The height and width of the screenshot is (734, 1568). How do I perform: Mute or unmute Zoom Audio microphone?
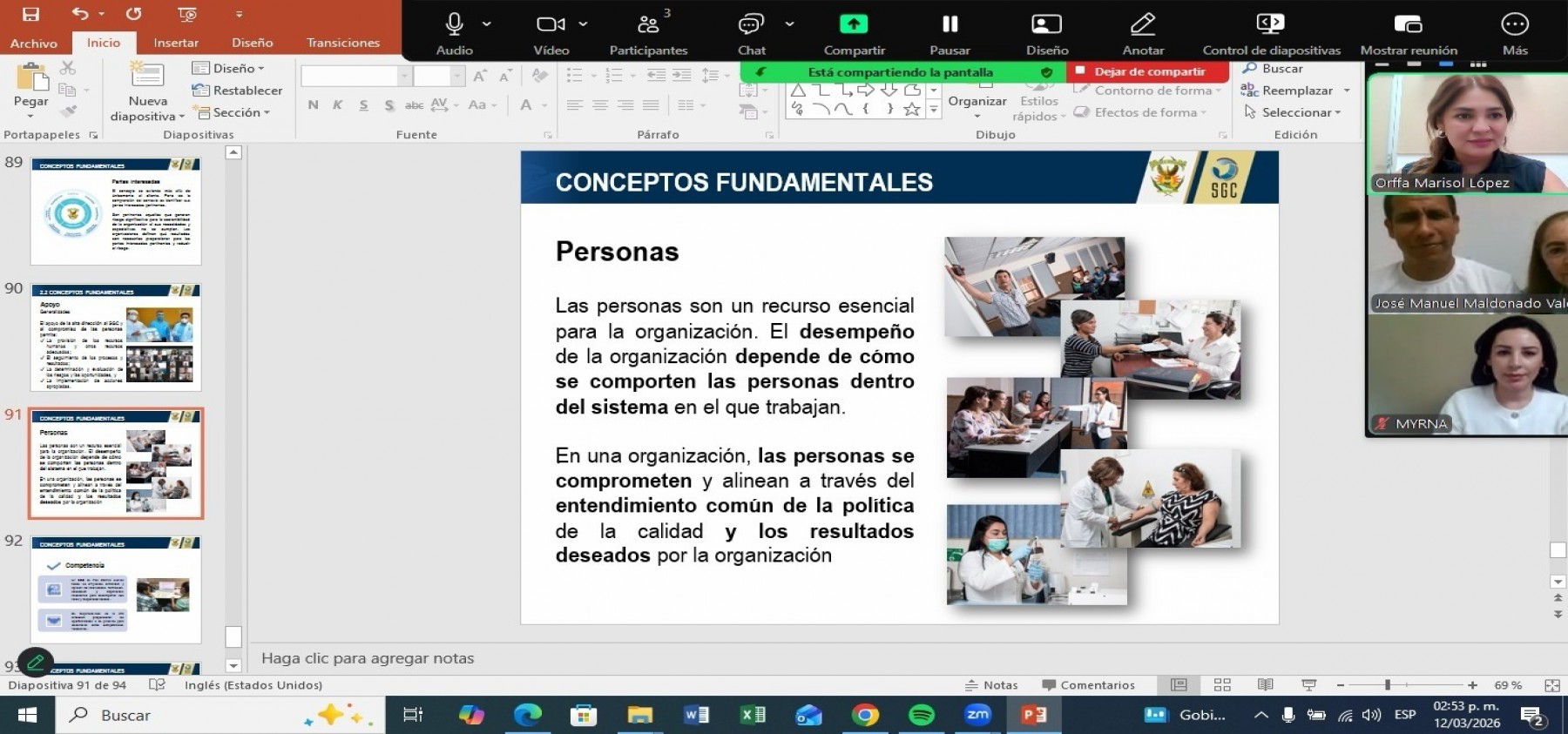454,24
